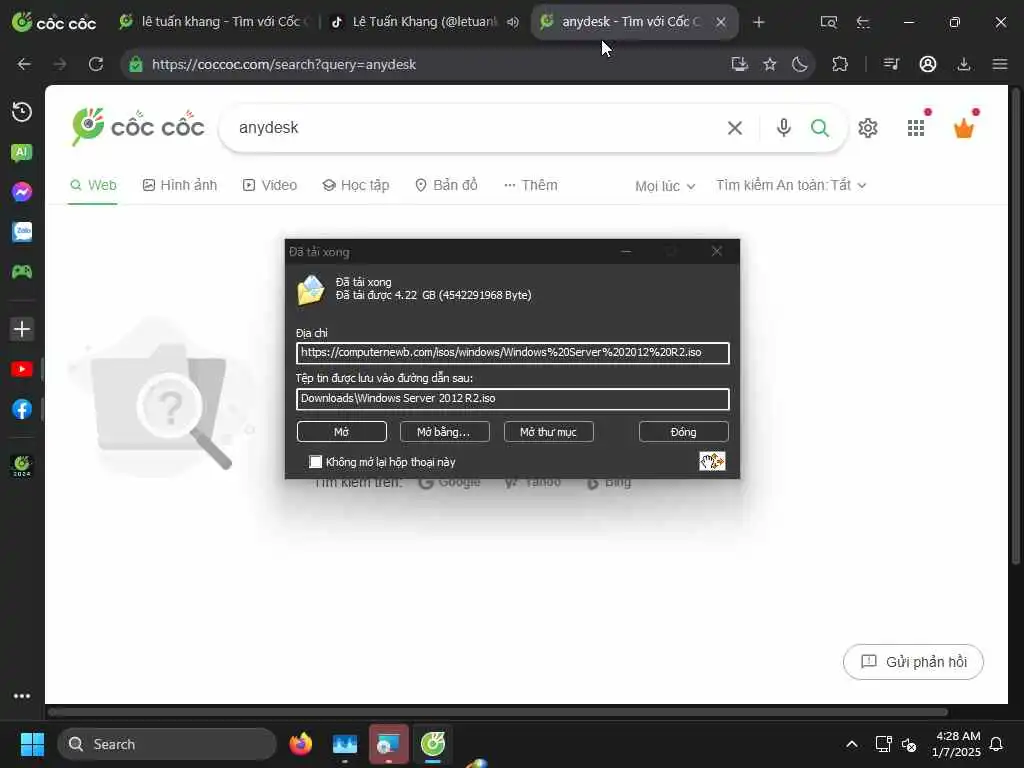
Task: Open the YouTube sidebar icon
Action: coord(22,369)
